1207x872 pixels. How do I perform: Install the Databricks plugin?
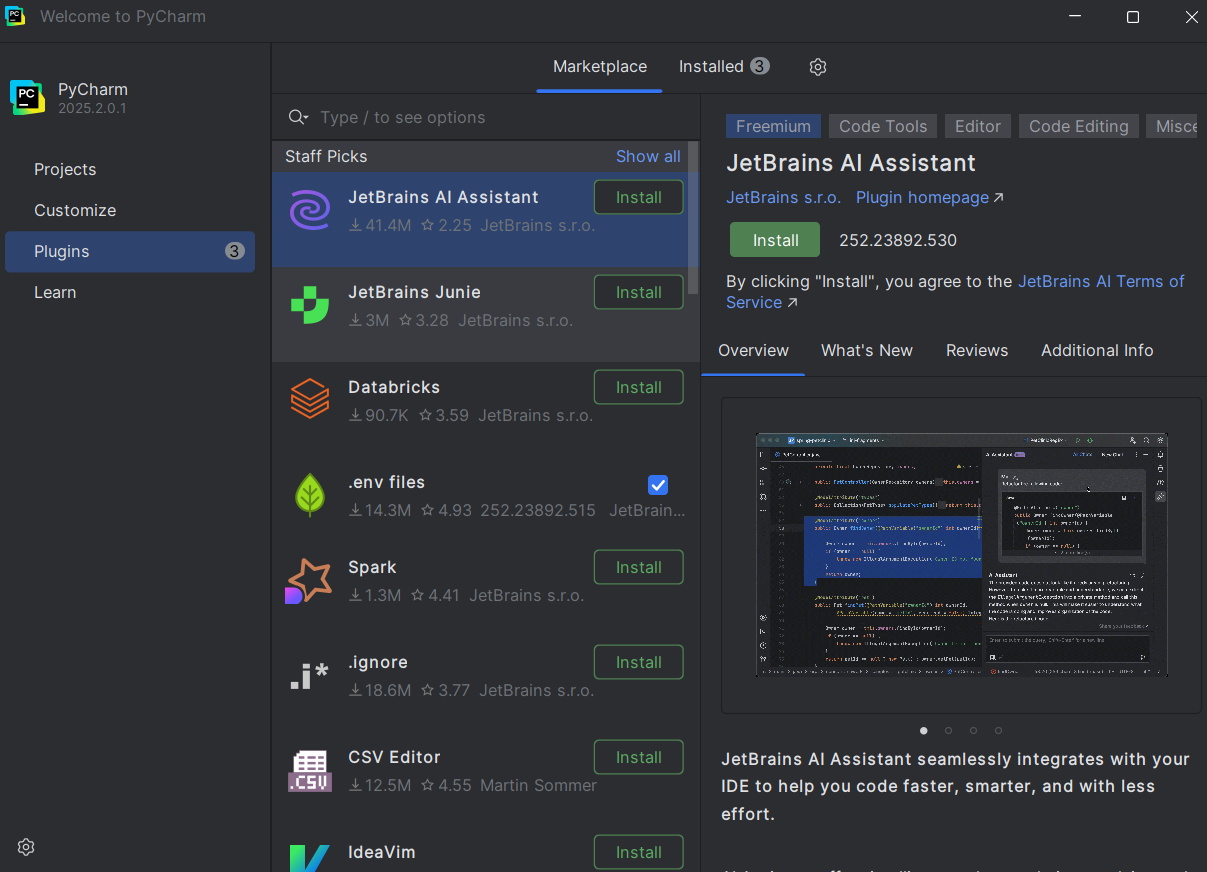[639, 387]
